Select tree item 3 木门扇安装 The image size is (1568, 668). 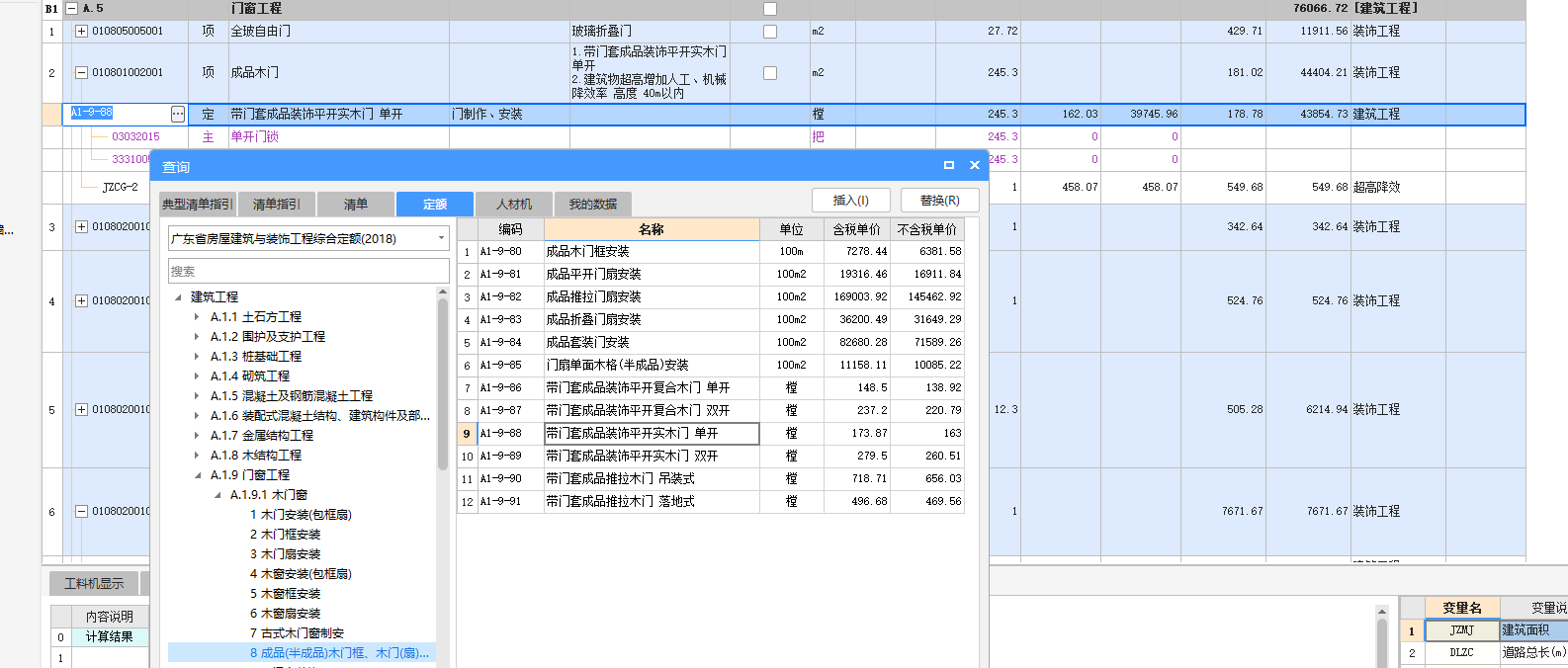coord(285,554)
